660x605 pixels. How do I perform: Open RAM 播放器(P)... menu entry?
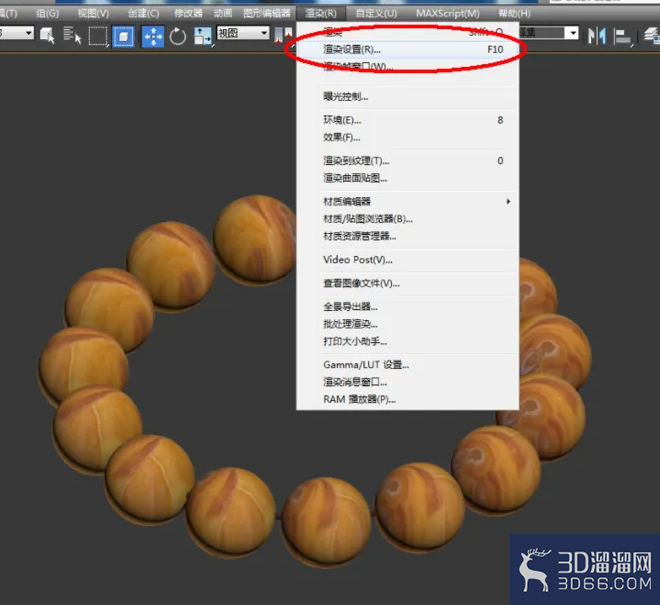(x=407, y=399)
